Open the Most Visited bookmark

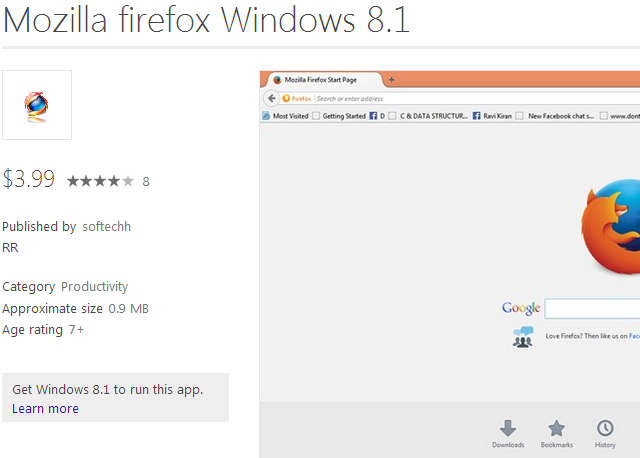click(x=285, y=116)
